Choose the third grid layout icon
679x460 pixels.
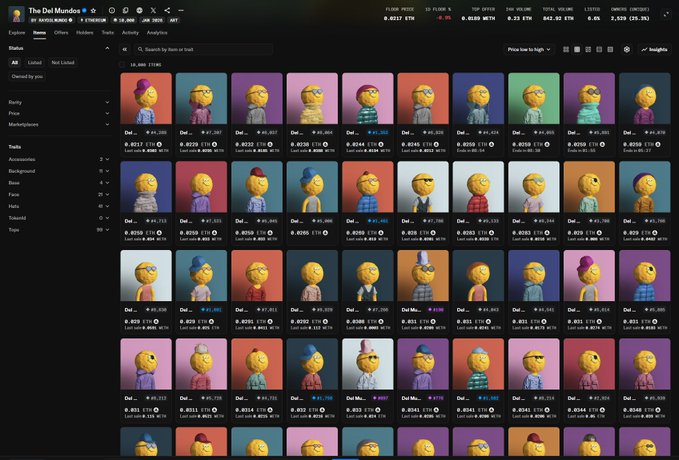point(588,49)
